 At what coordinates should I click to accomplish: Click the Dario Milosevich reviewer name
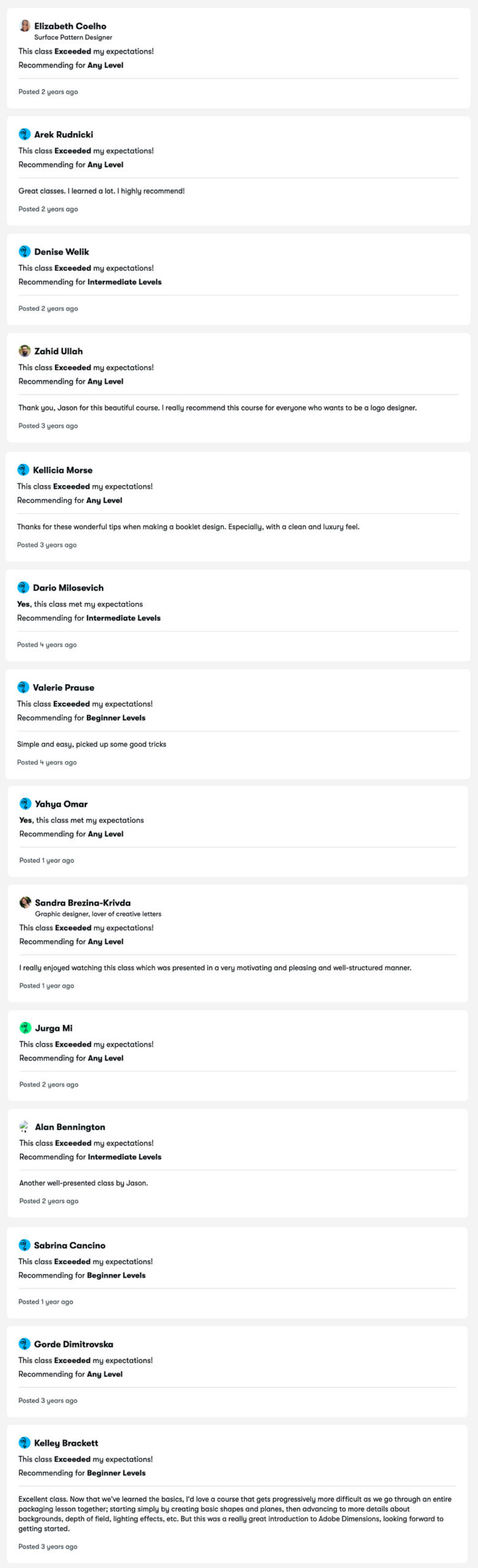coord(68,587)
